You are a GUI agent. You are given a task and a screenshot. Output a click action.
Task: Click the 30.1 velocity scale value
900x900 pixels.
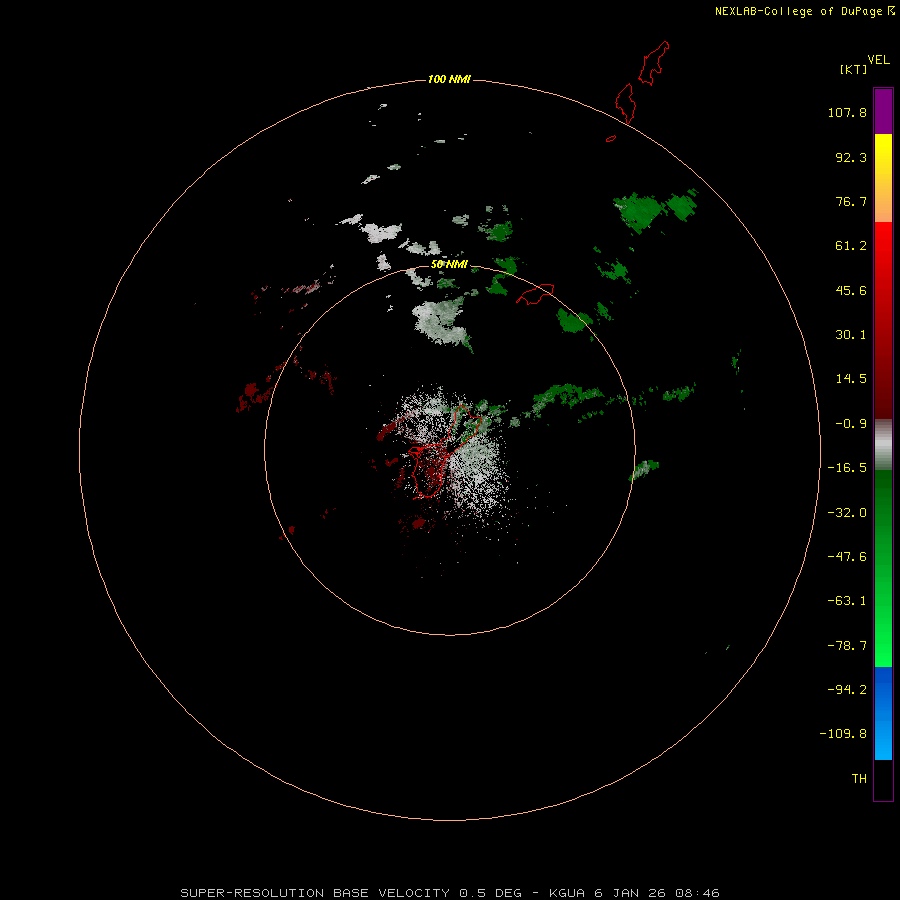click(851, 335)
